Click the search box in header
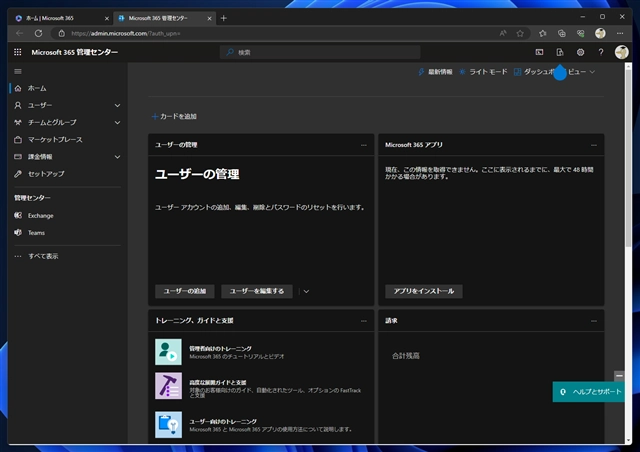The width and height of the screenshot is (640, 452). coord(320,52)
